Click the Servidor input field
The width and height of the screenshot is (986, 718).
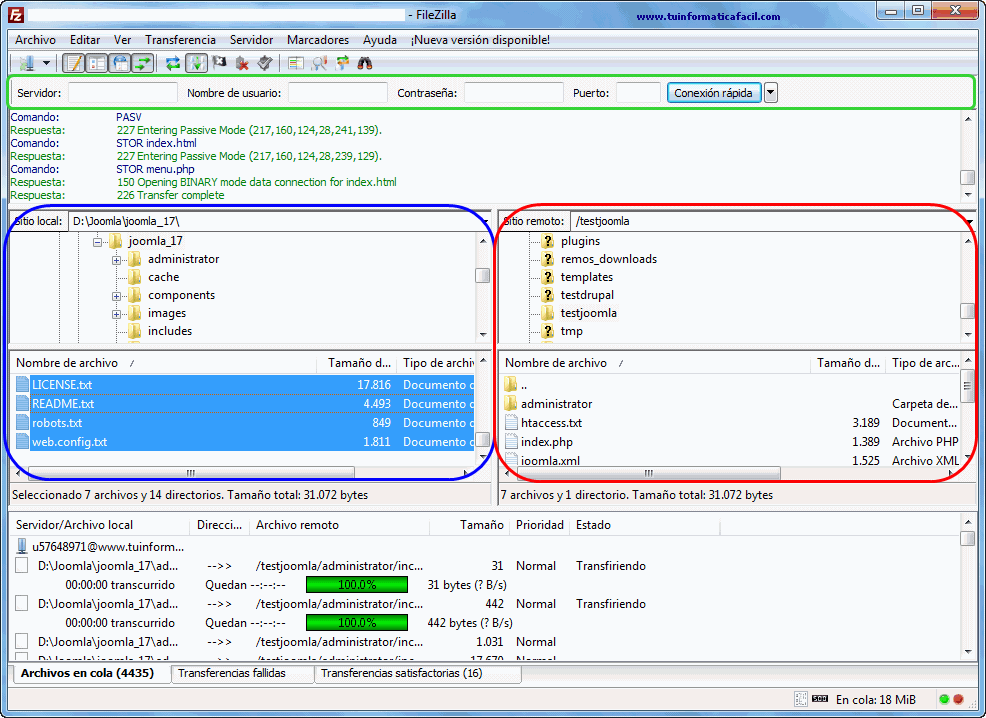(123, 93)
